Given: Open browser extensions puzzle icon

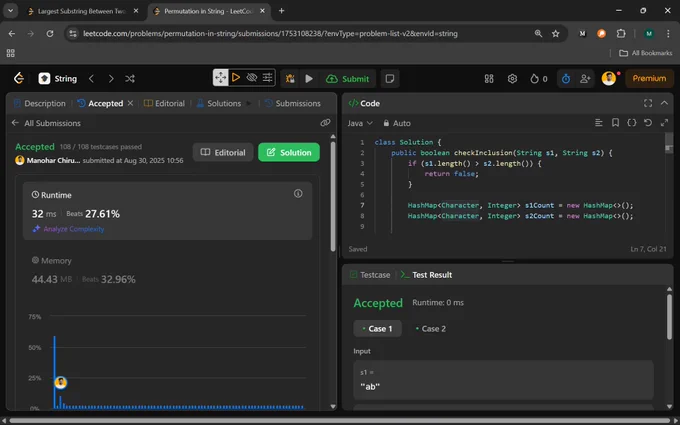Looking at the screenshot, I should tap(621, 33).
